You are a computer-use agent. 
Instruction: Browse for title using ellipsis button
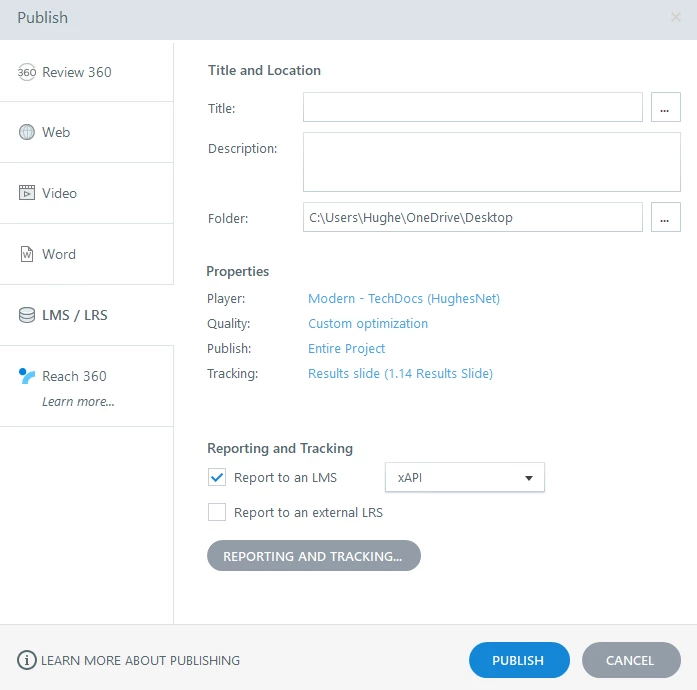tap(665, 107)
